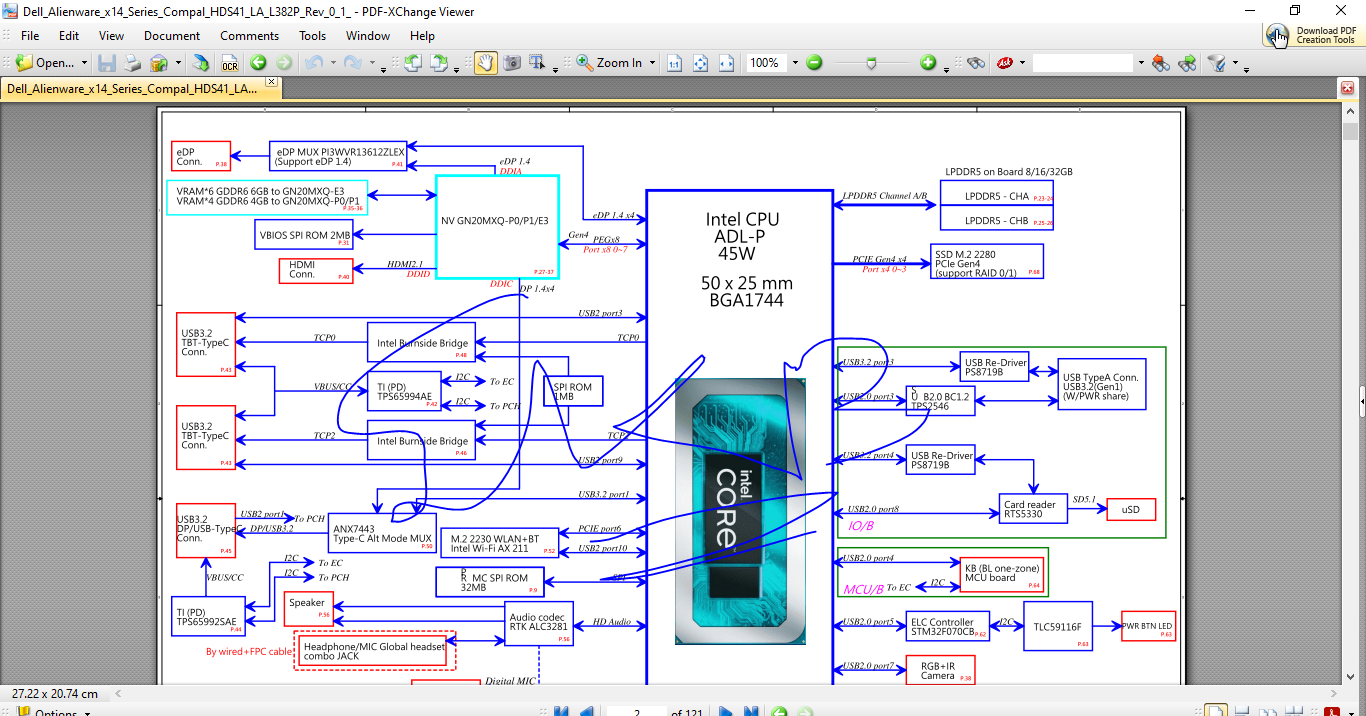
Task: Click Find Next binoculars icon
Action: pos(1187,62)
